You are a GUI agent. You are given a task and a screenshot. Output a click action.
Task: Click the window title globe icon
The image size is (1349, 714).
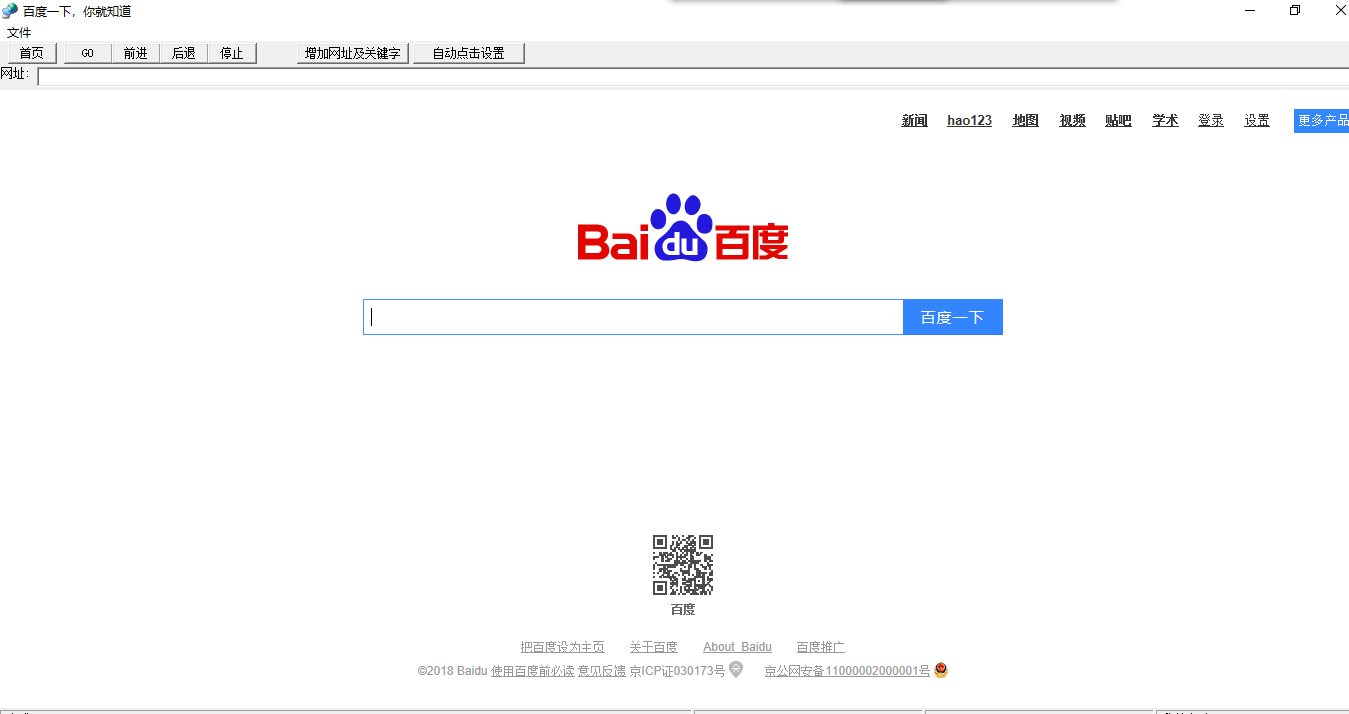10,11
